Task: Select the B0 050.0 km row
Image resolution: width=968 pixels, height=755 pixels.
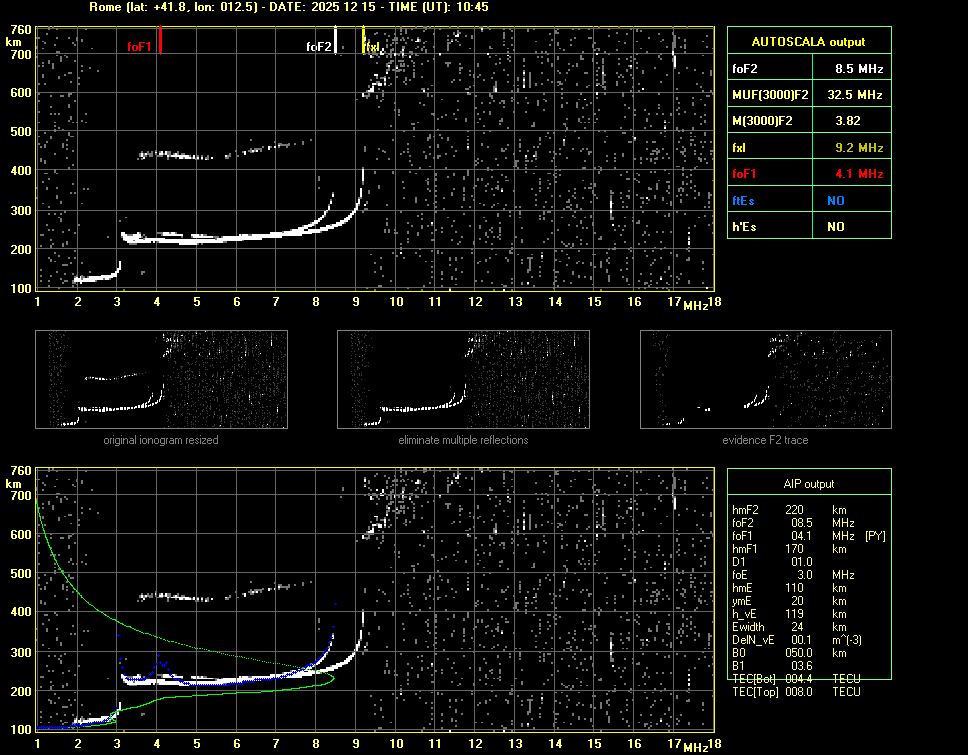Action: coord(795,653)
